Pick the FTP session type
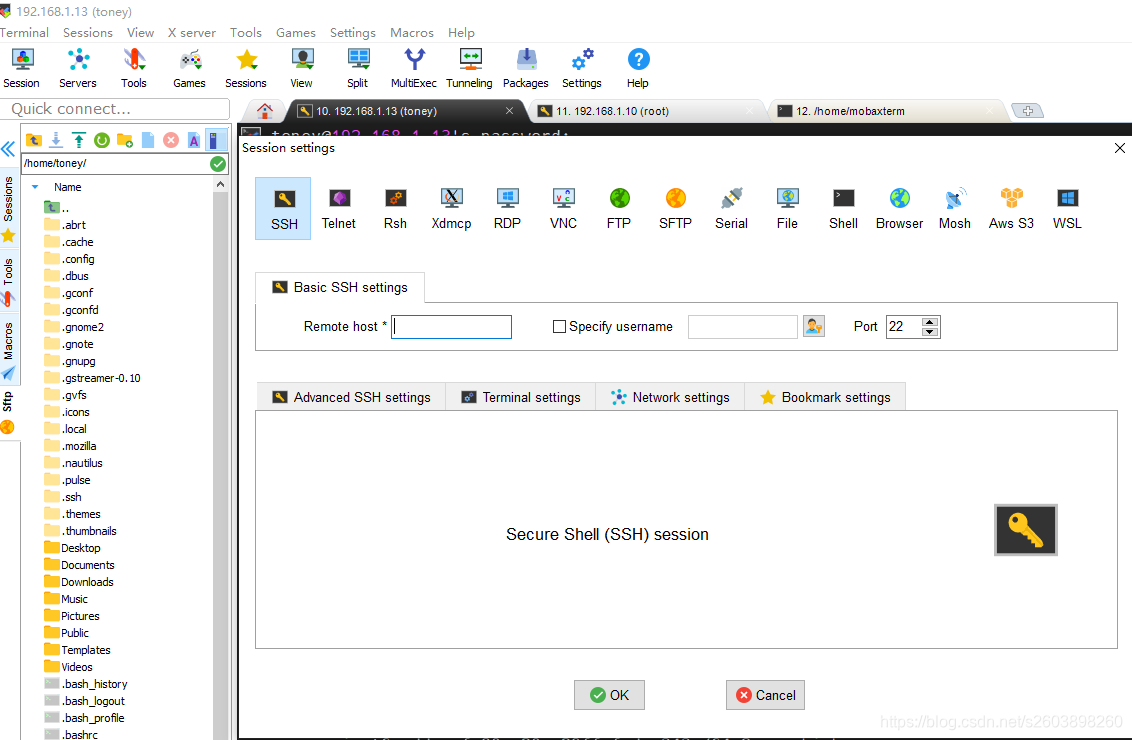The image size is (1132, 740). pyautogui.click(x=619, y=209)
